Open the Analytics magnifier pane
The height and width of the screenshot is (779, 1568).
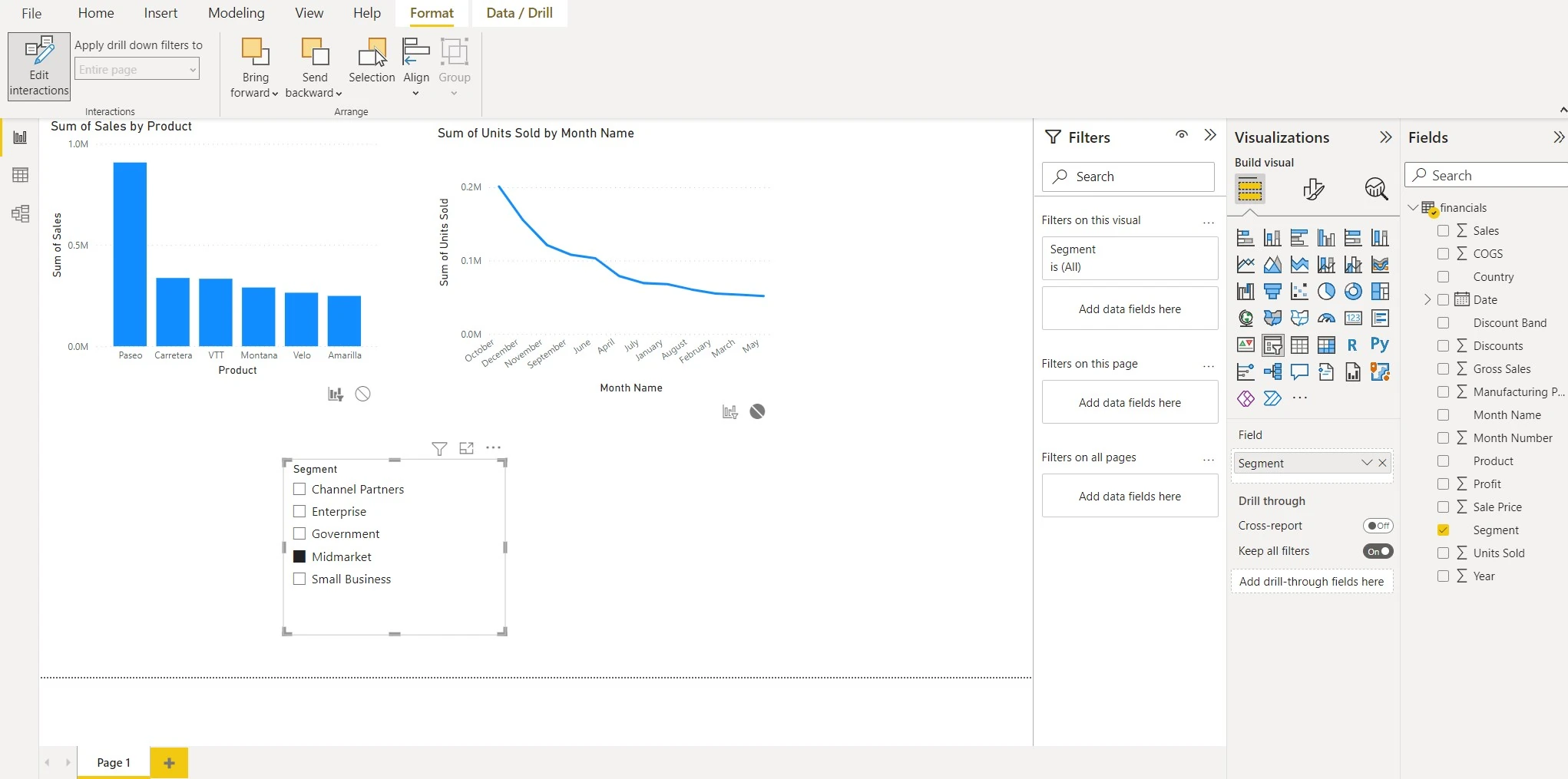tap(1376, 189)
